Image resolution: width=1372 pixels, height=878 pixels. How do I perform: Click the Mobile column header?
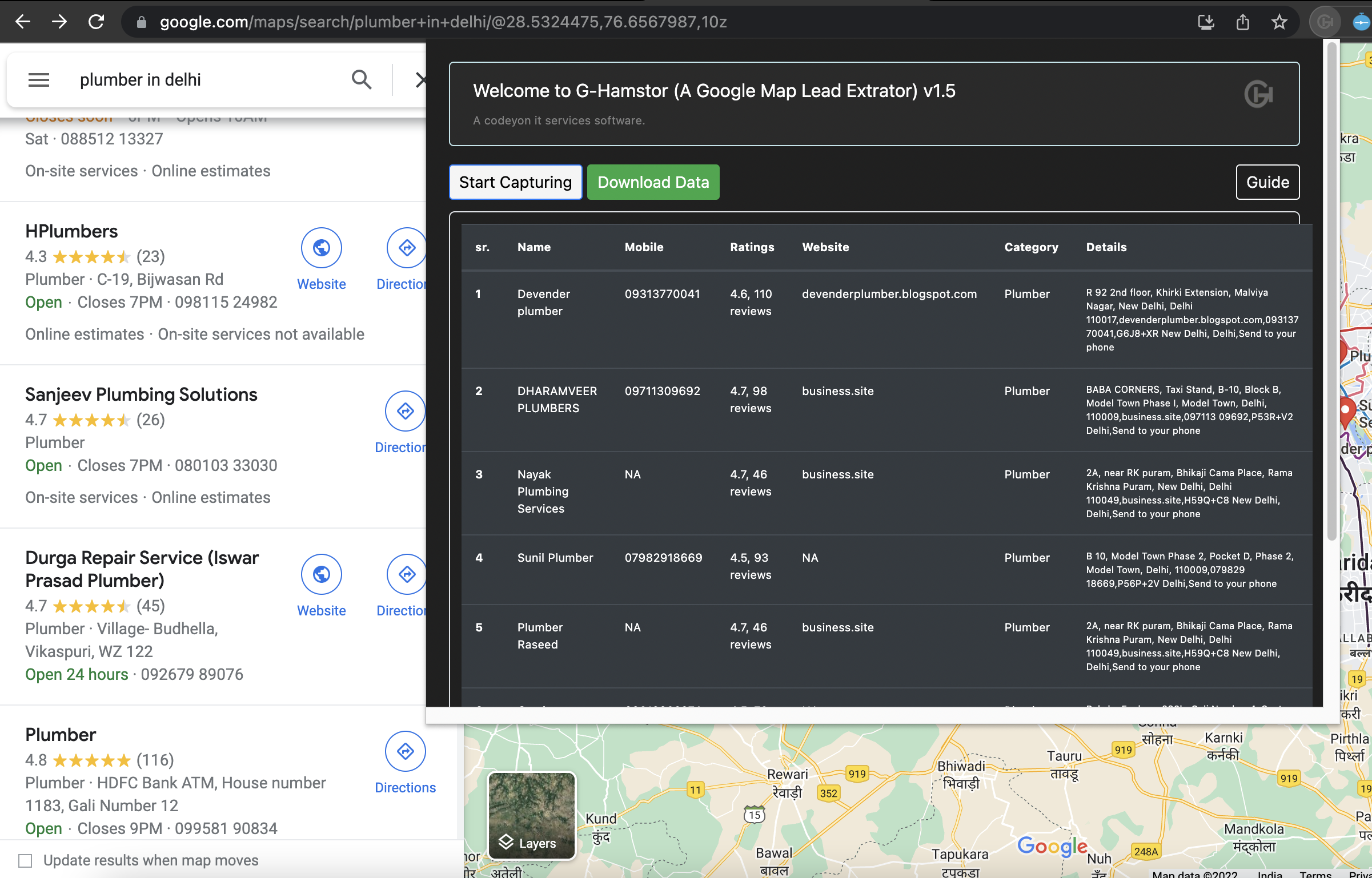click(644, 247)
